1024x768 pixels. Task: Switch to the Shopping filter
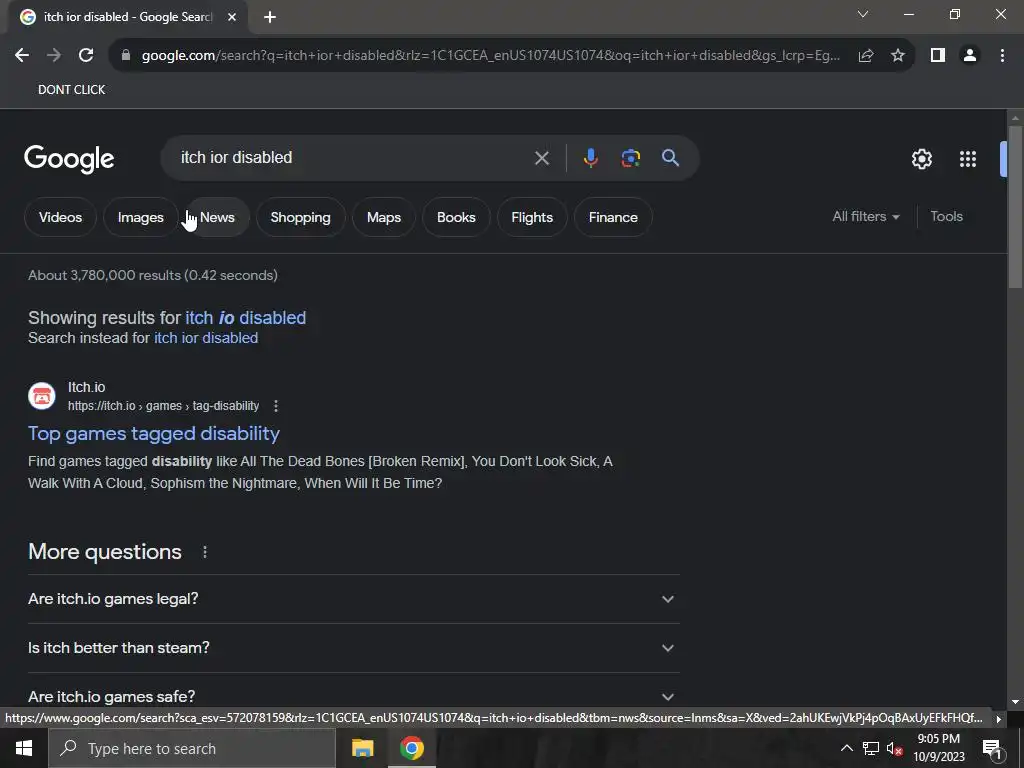click(x=300, y=217)
